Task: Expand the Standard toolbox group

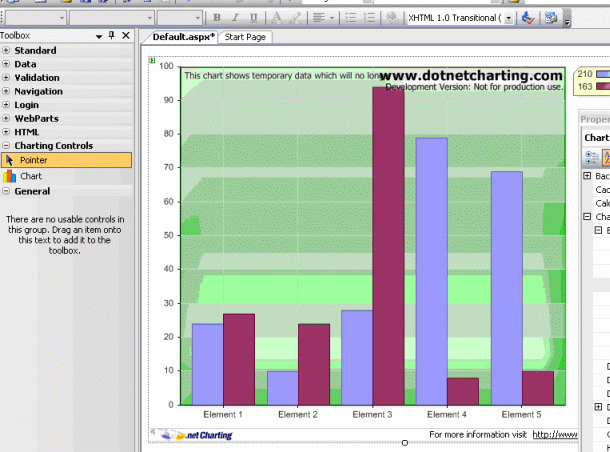Action: (x=6, y=50)
